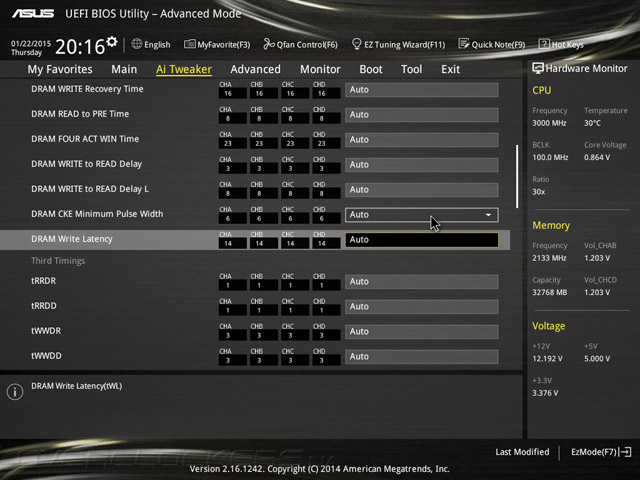640x480 pixels.
Task: Open DRAM WRITE Recovery Time Auto field
Action: tap(422, 90)
